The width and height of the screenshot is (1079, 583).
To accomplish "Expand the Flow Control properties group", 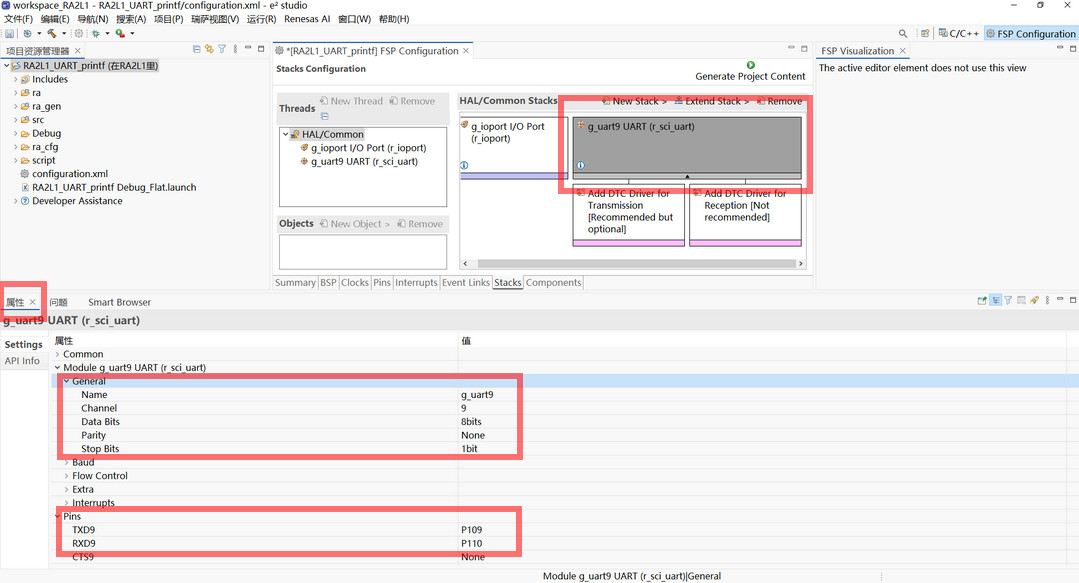I will tap(67, 476).
